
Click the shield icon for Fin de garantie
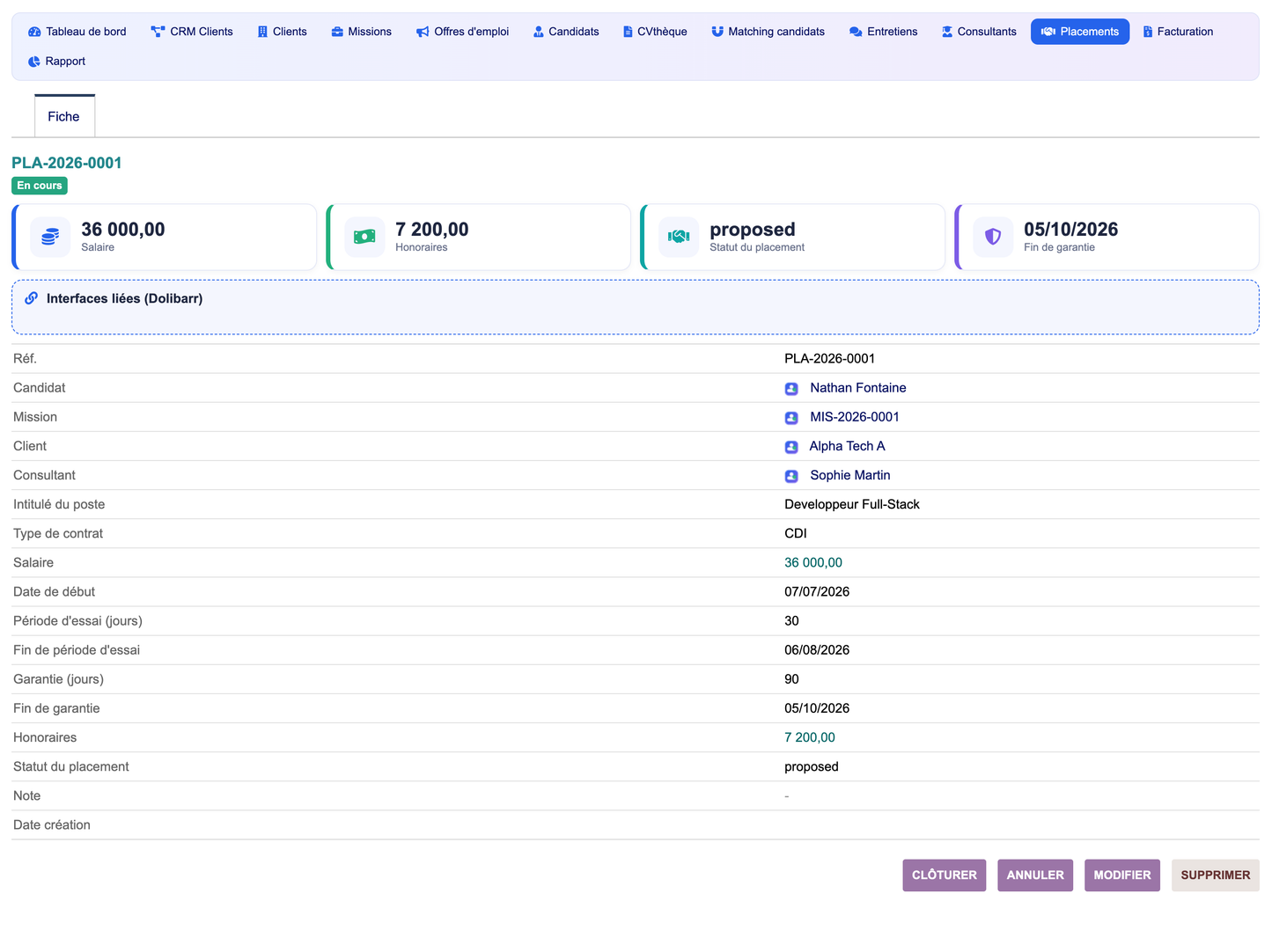(993, 237)
